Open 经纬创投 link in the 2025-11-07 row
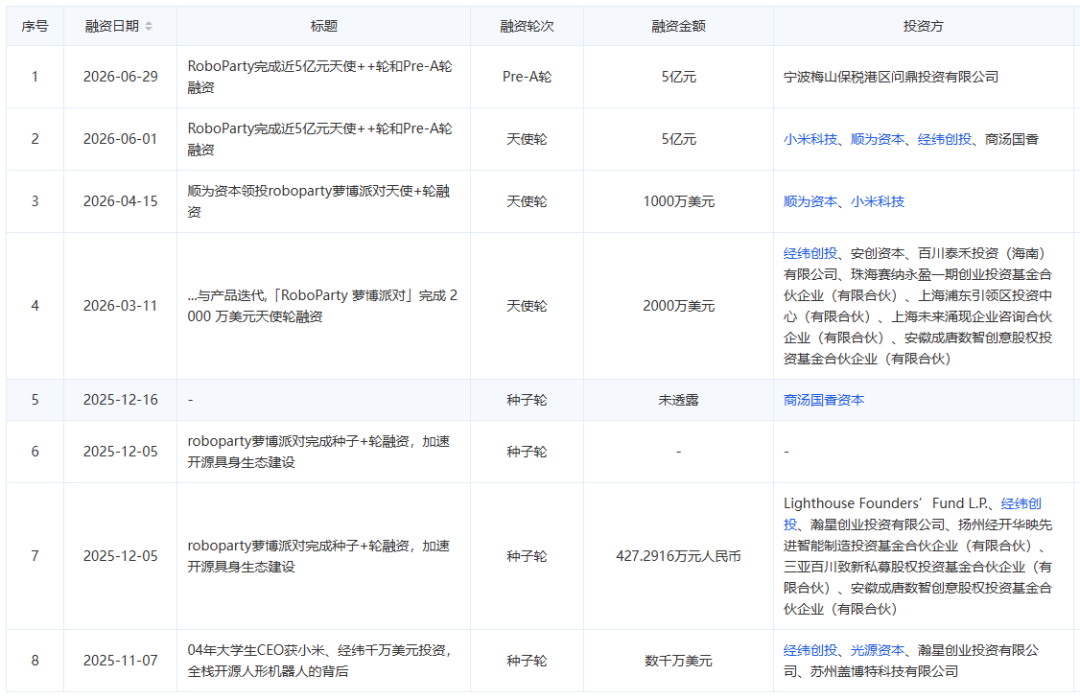Viewport: 1080px width, 699px height. [810, 650]
